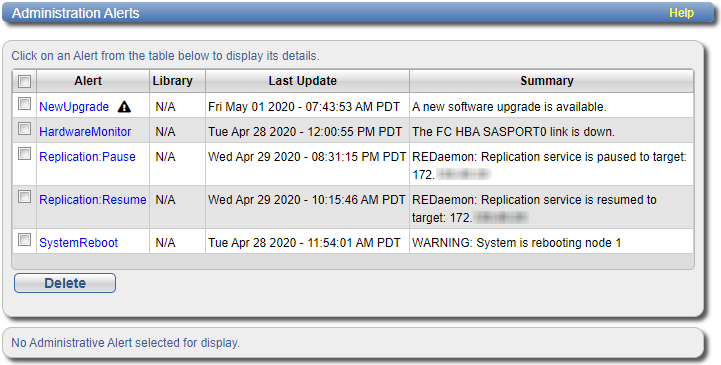Open the Help link in title bar
The width and height of the screenshot is (721, 365).
681,13
